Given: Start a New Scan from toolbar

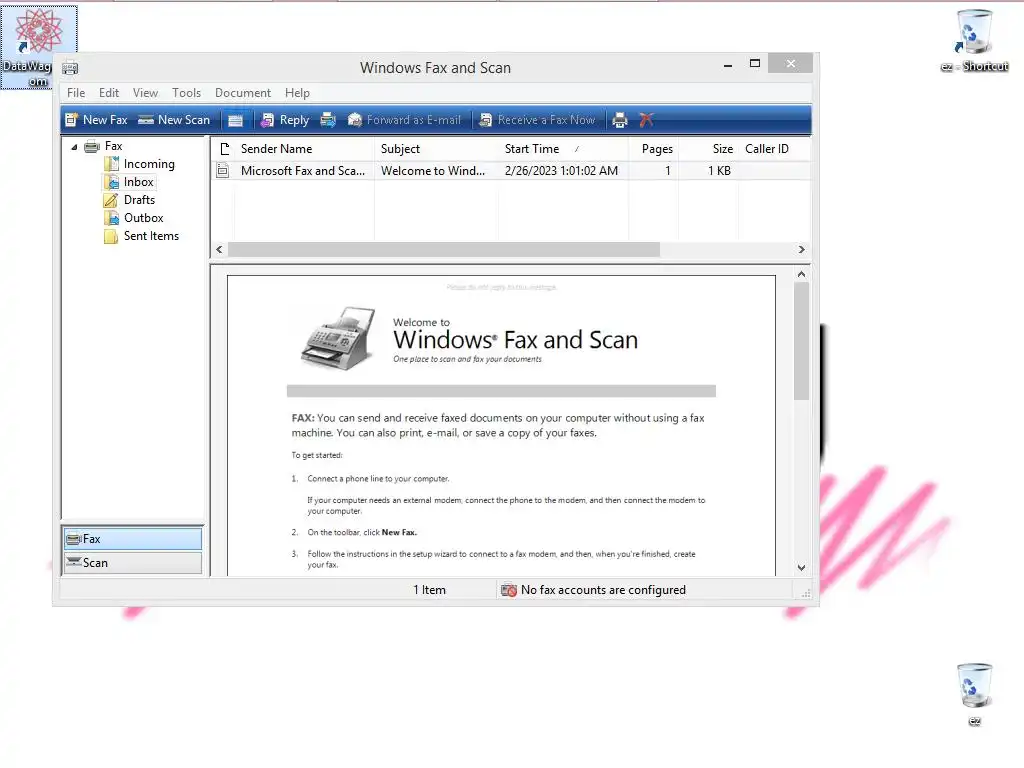Looking at the screenshot, I should pyautogui.click(x=174, y=120).
